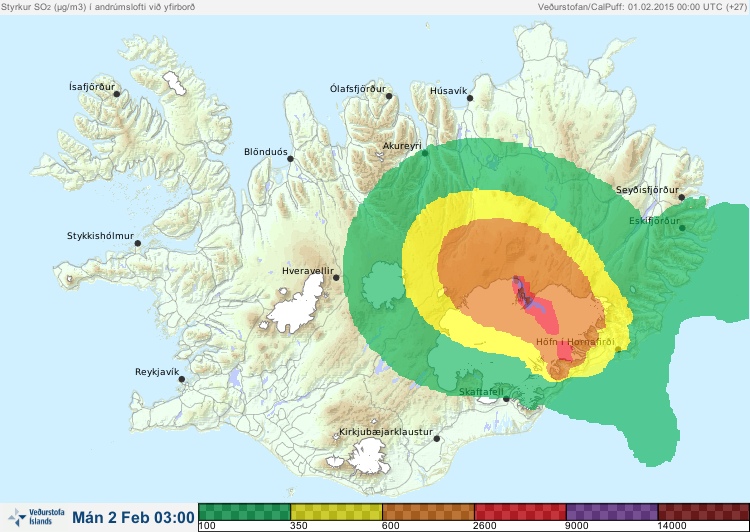Click the Blönduós town label
This screenshot has height=532, width=750.
[266, 152]
